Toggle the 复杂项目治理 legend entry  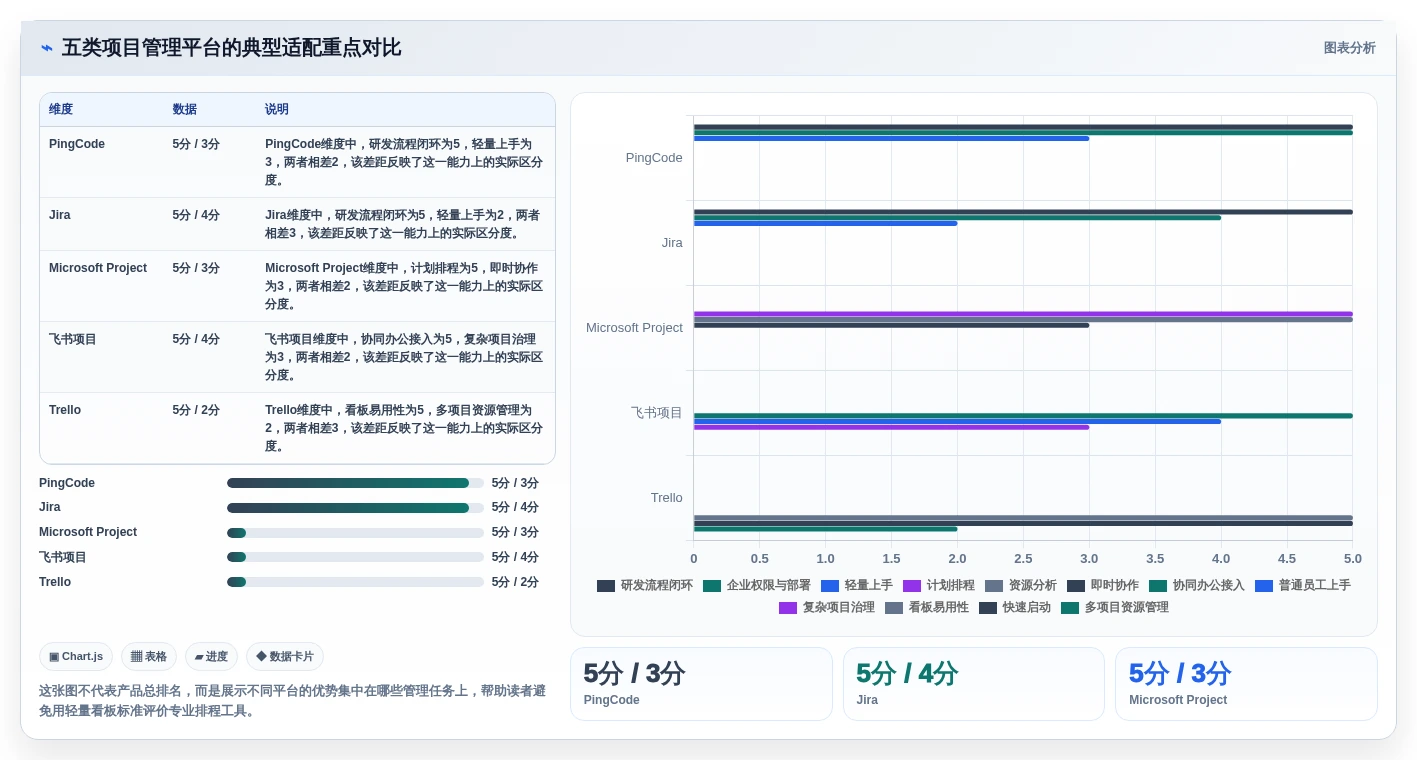click(827, 608)
